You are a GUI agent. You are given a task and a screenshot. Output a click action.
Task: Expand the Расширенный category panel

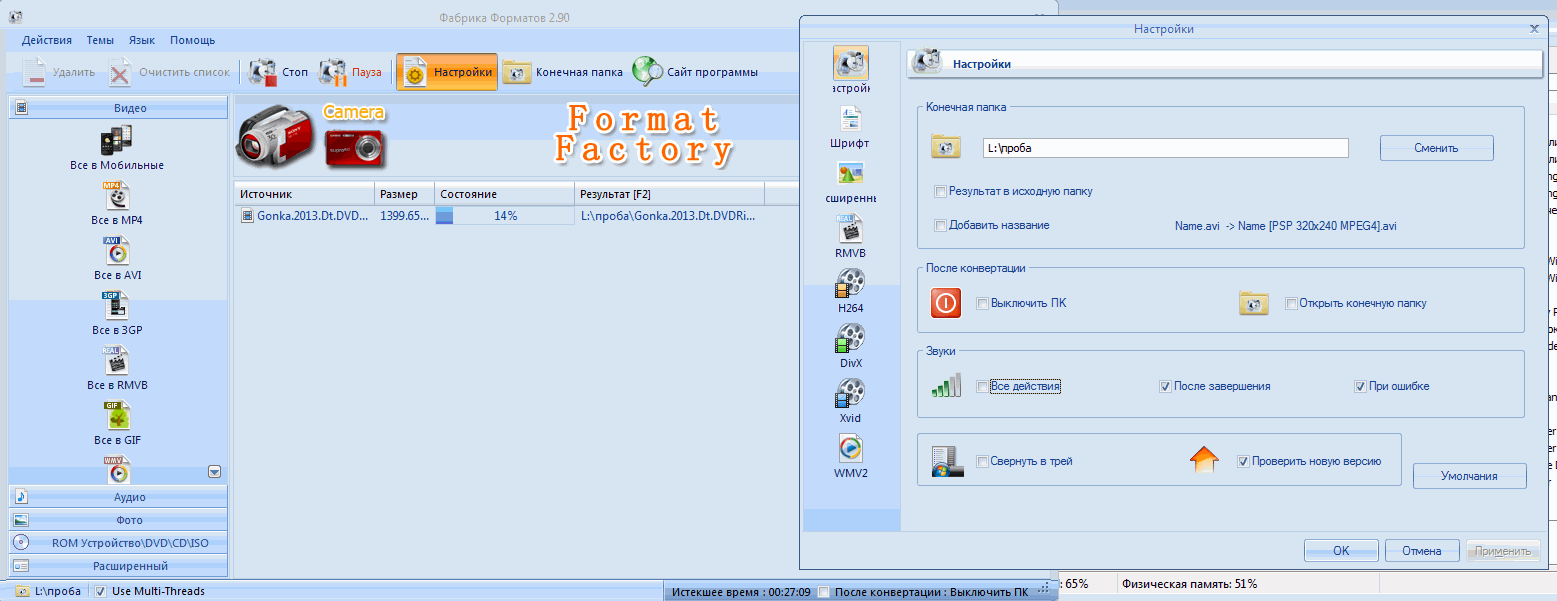click(x=118, y=566)
